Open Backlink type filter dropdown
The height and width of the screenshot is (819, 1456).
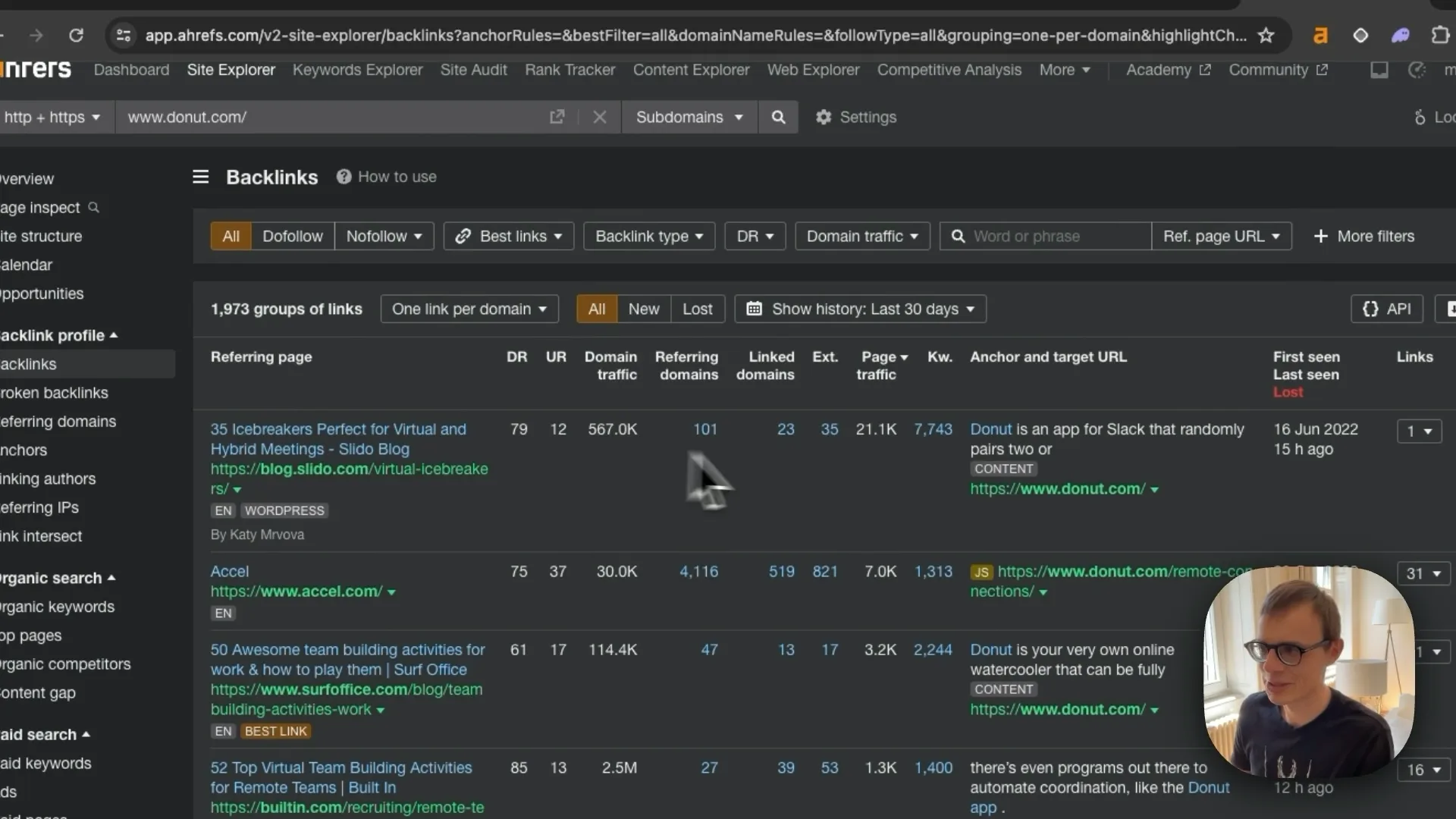pyautogui.click(x=649, y=236)
